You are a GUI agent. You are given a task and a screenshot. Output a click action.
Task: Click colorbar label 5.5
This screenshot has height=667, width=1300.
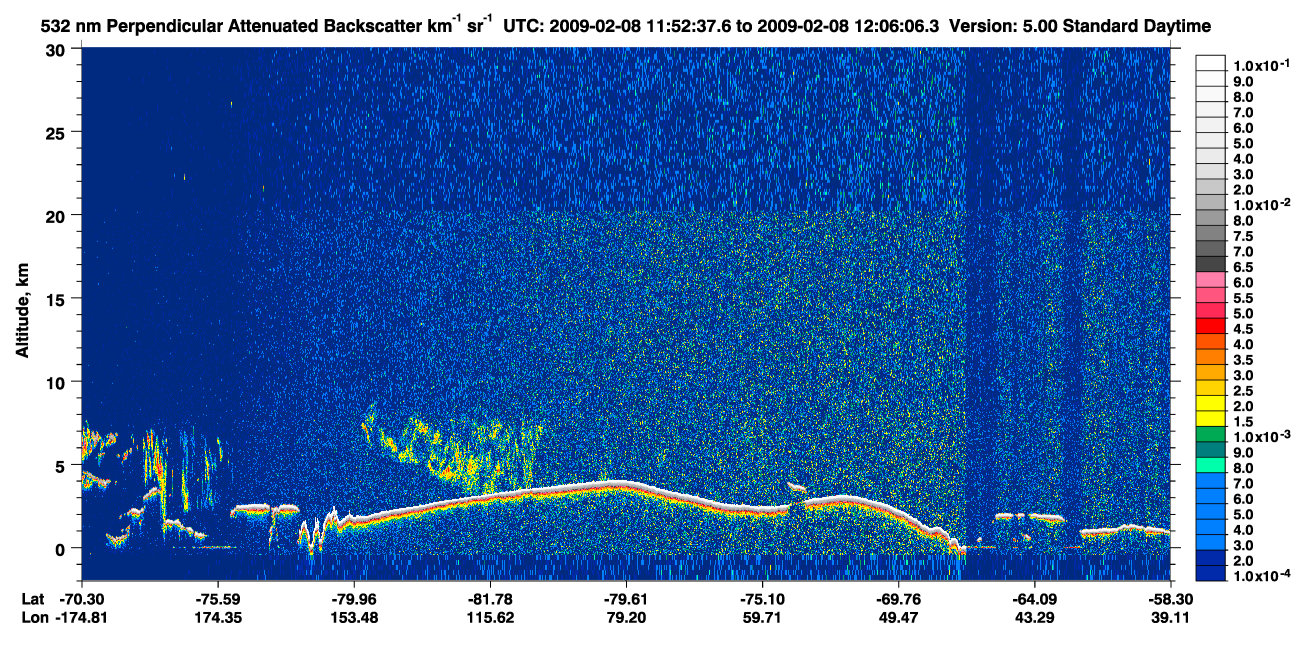1244,299
